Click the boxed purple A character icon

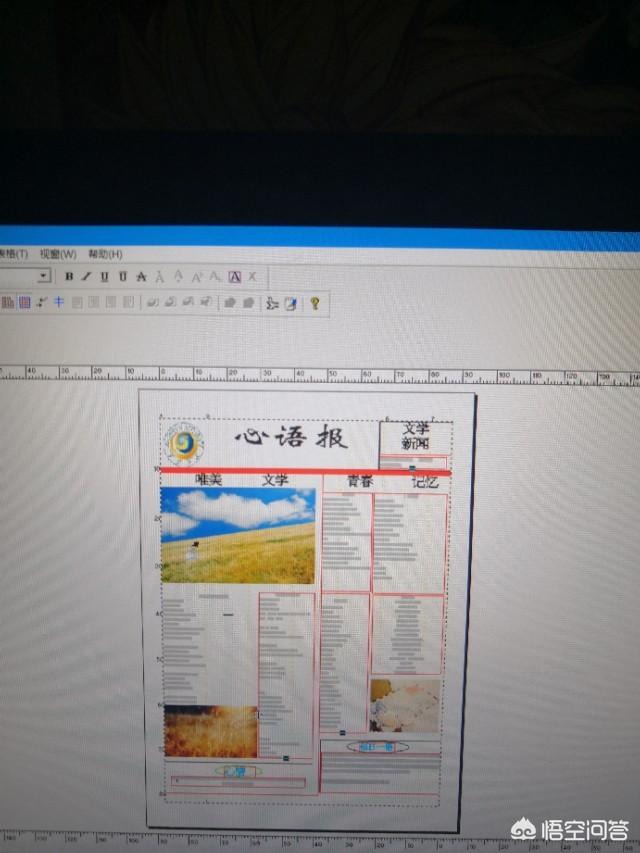[235, 277]
